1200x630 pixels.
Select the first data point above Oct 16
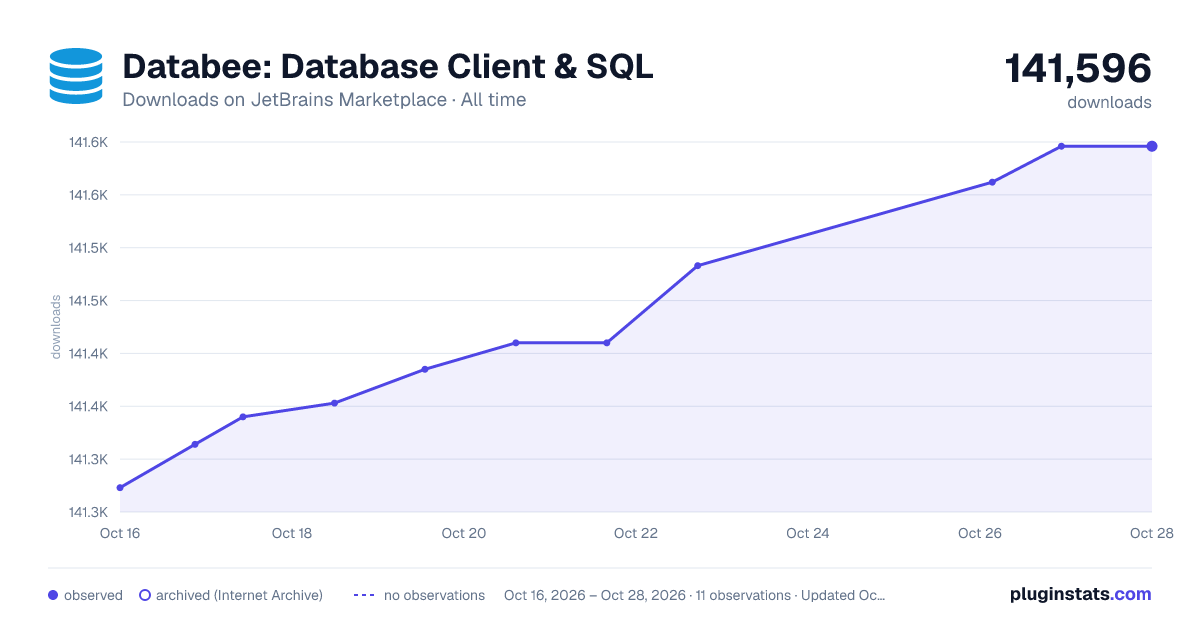click(120, 488)
